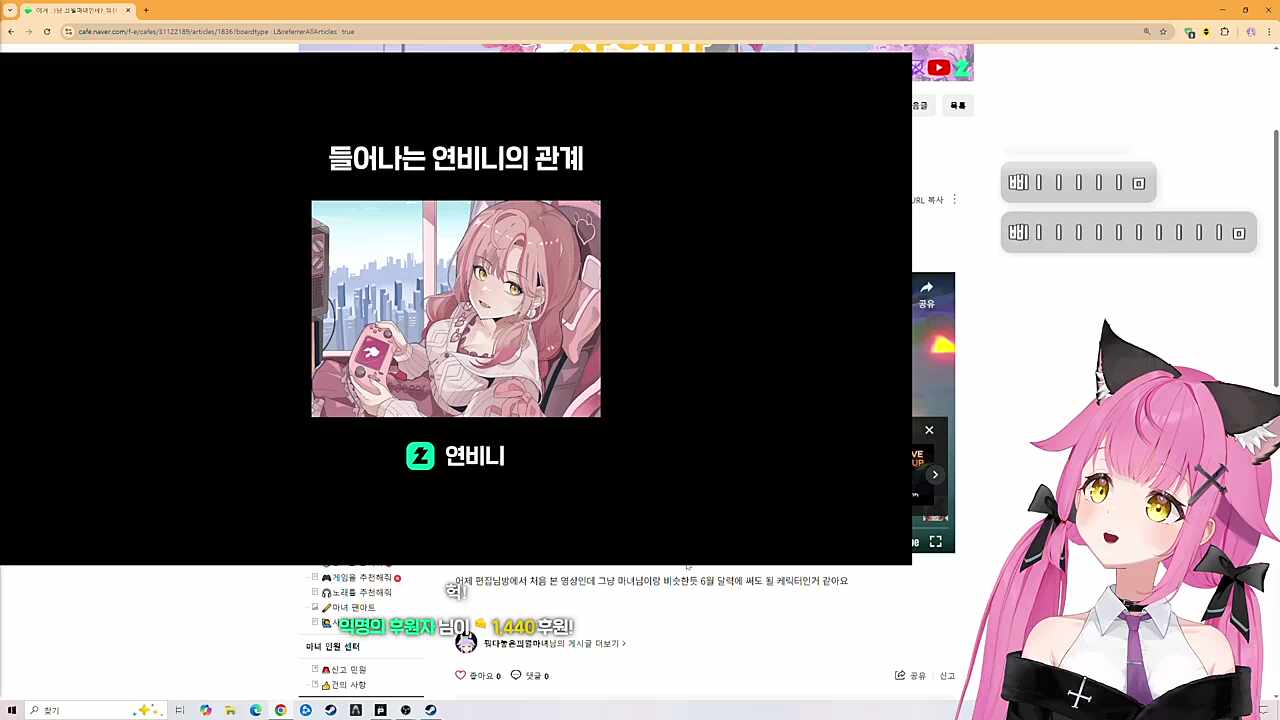The width and height of the screenshot is (1280, 720).
Task: Click the 목록 list button
Action: click(x=958, y=105)
